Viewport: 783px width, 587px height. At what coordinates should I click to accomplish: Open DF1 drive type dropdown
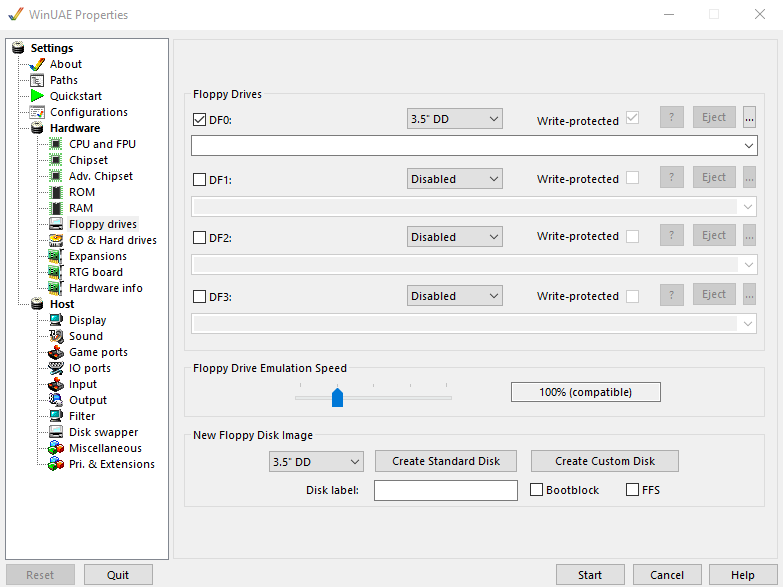pos(454,179)
